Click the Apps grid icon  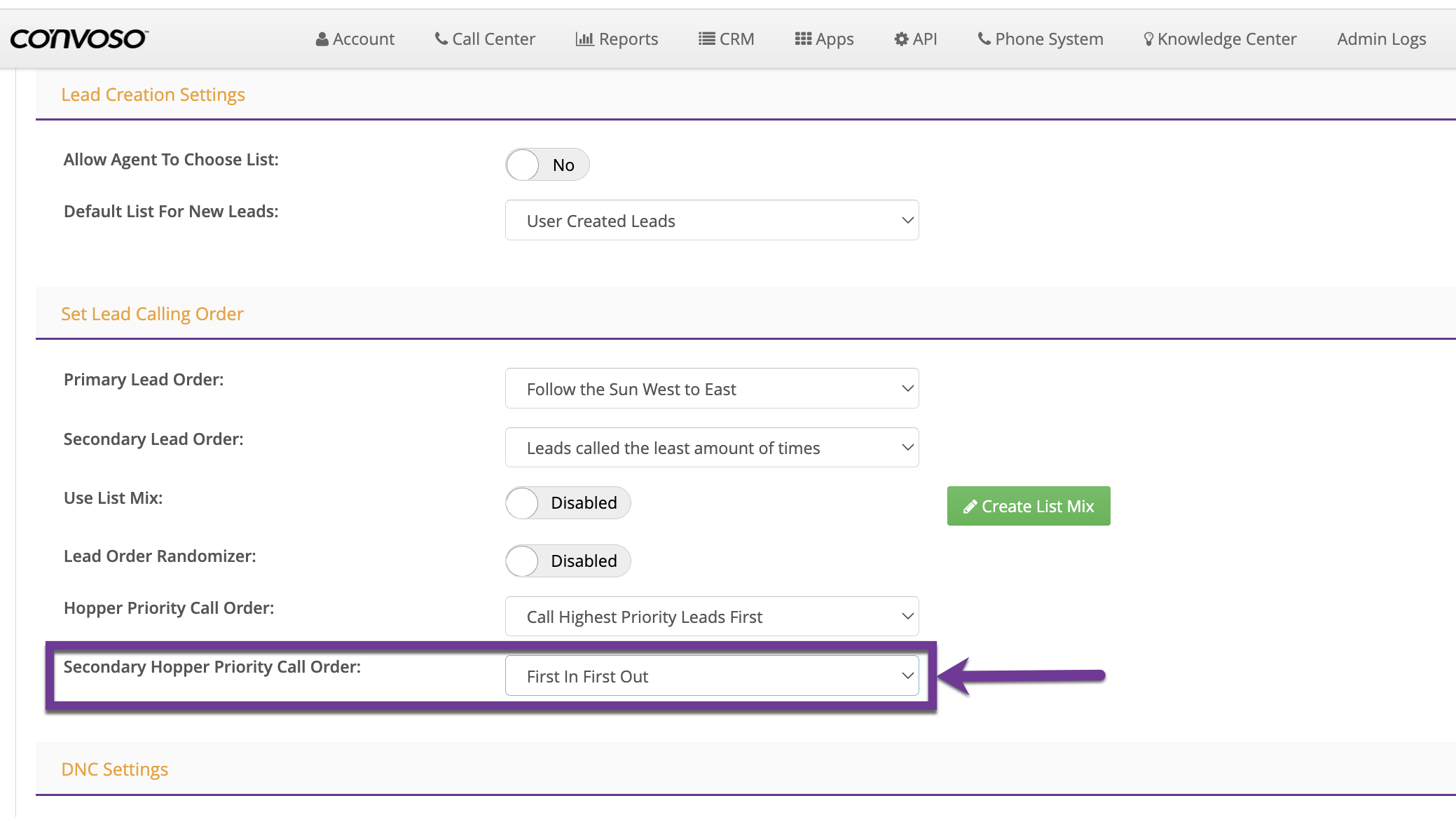click(803, 39)
